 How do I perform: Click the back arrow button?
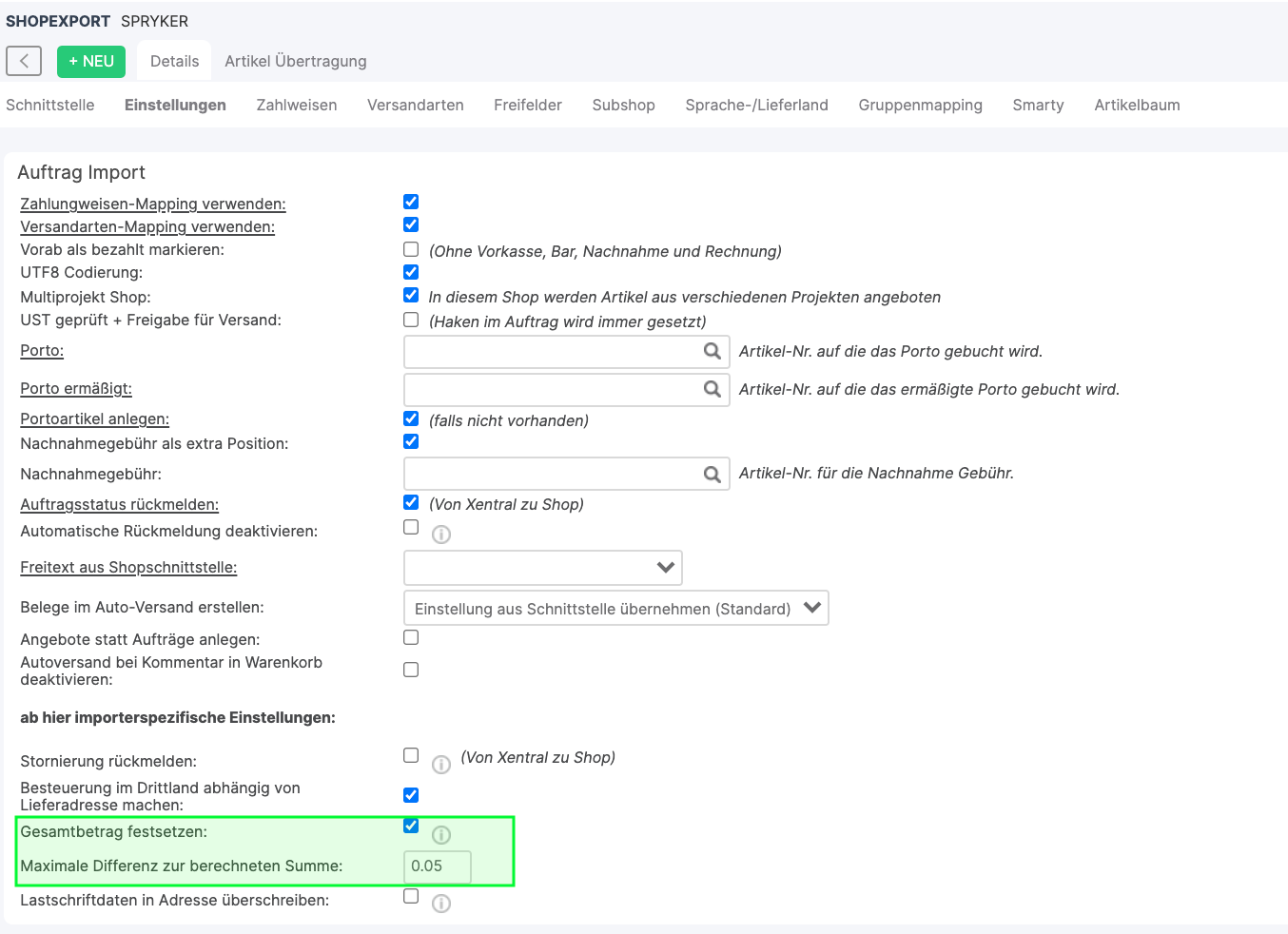24,61
